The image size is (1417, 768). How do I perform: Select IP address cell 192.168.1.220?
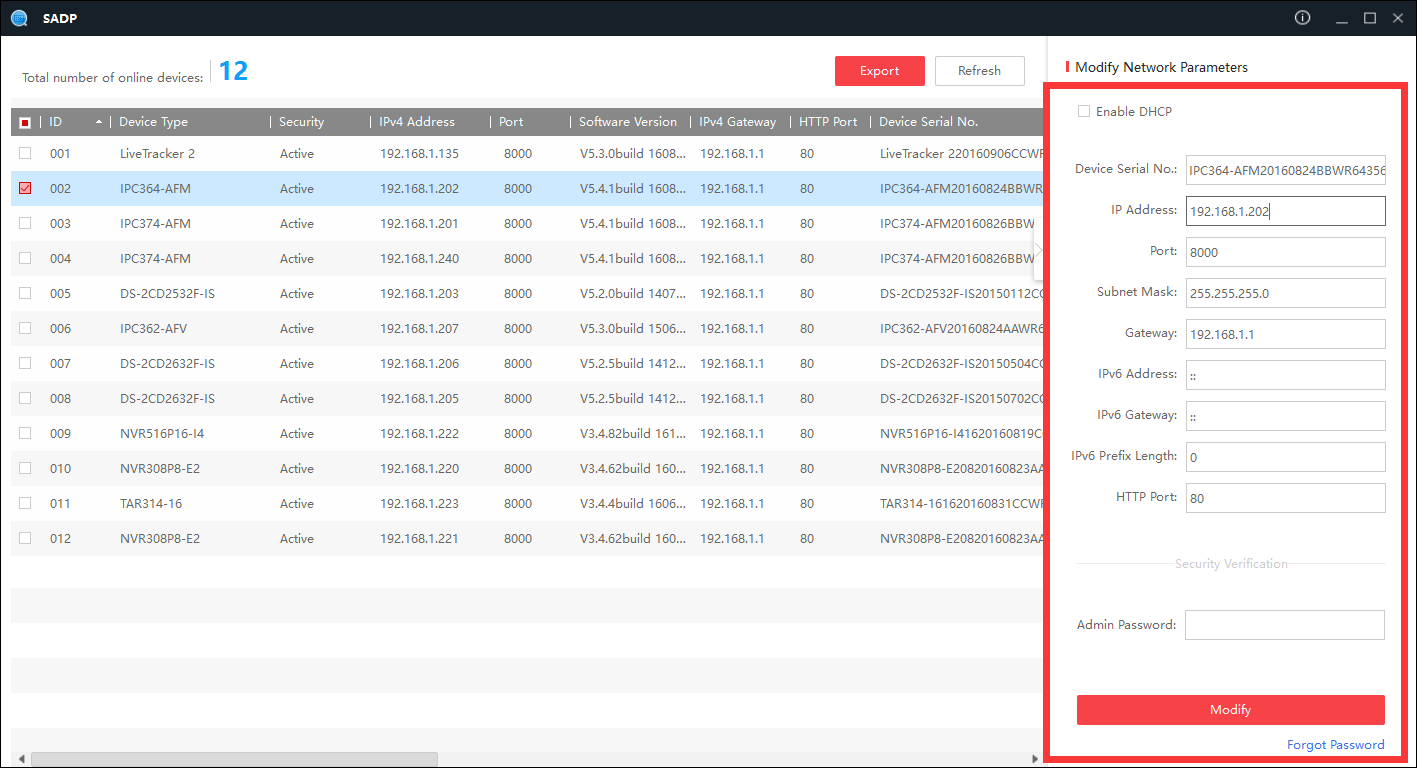[419, 469]
